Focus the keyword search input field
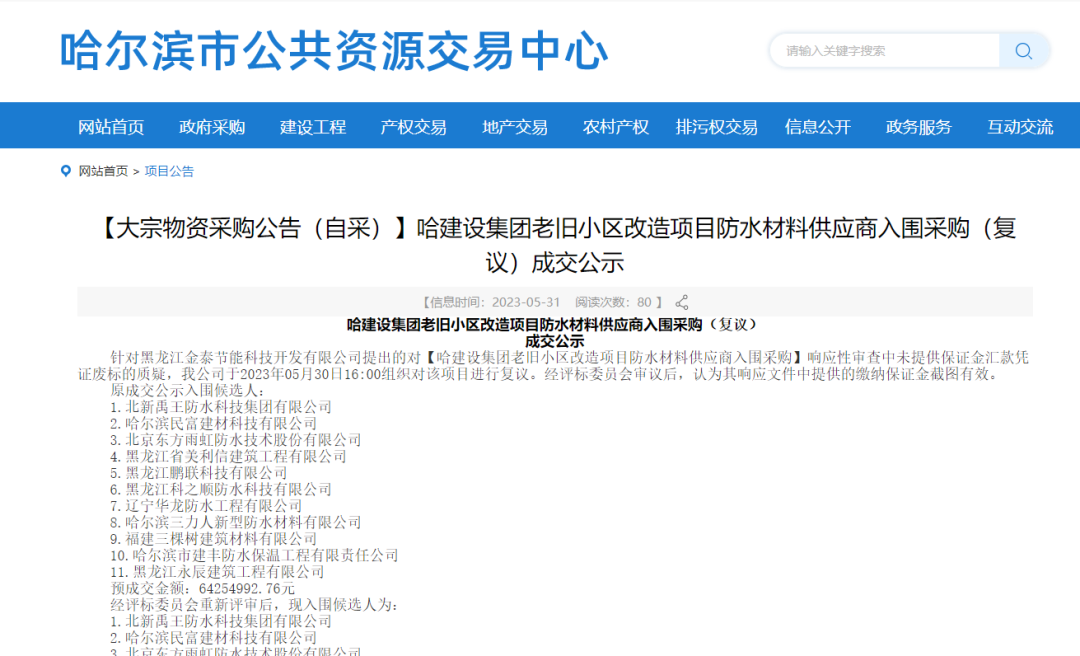Image resolution: width=1080 pixels, height=656 pixels. pos(885,51)
